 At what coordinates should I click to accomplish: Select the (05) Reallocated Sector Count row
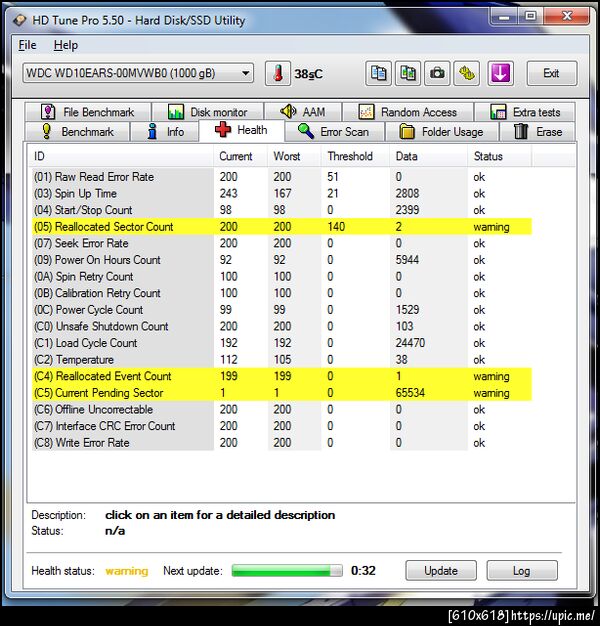click(x=282, y=227)
